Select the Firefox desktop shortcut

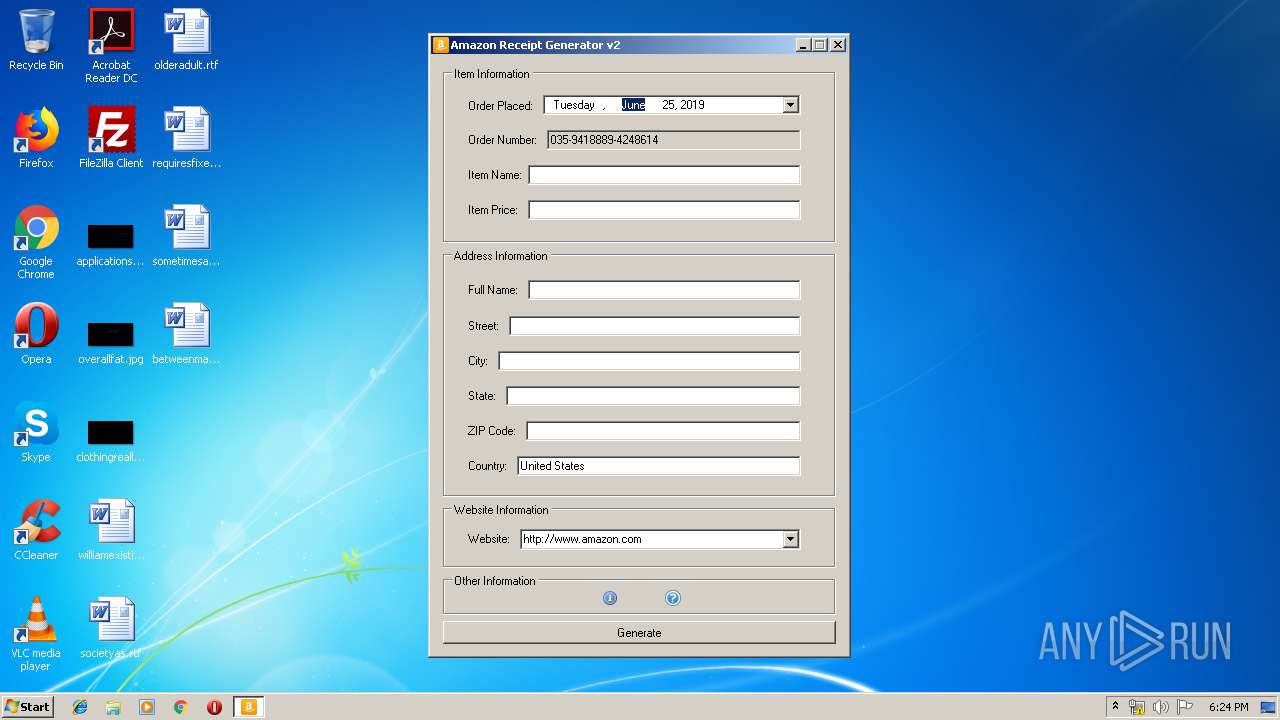36,138
